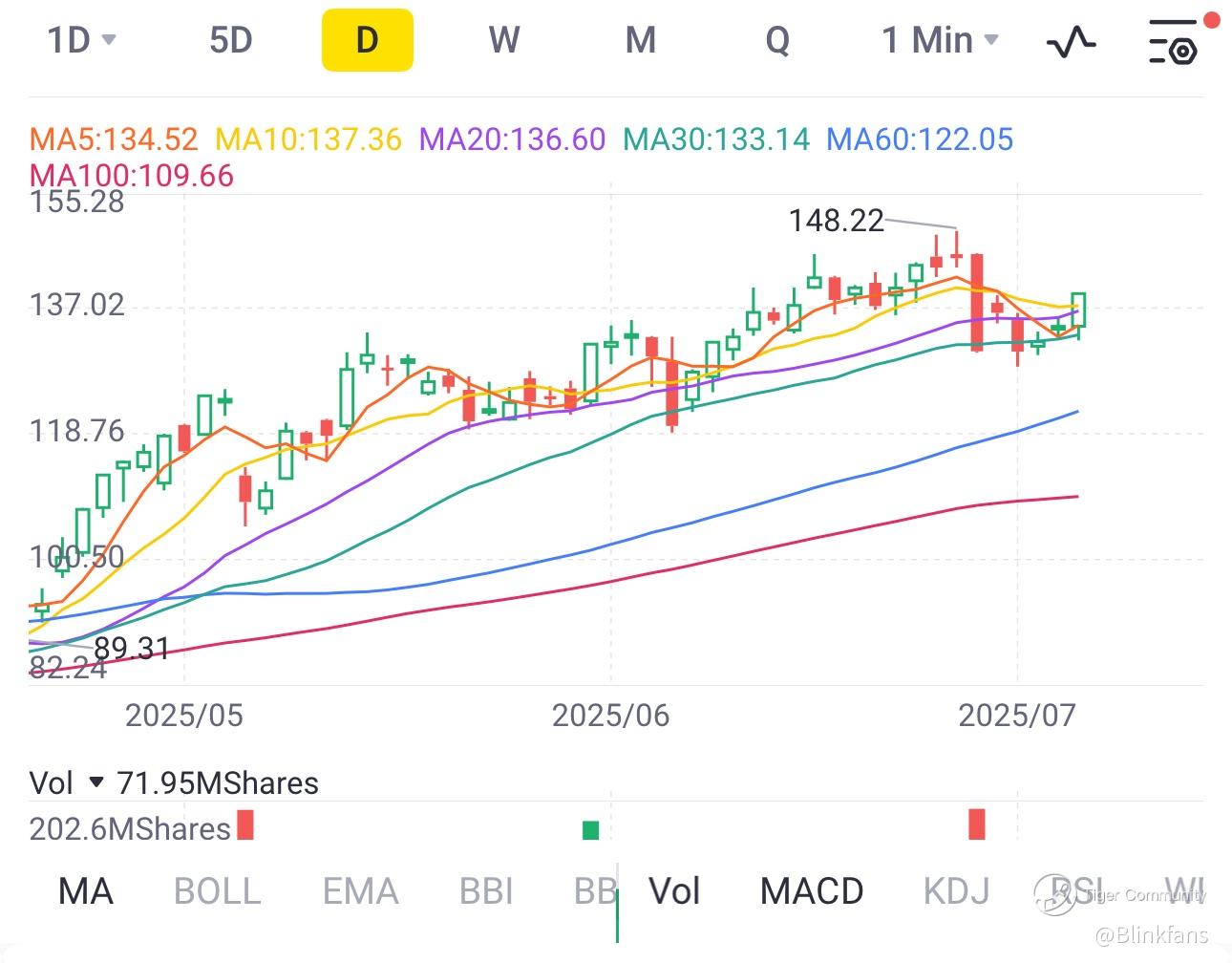
Task: Click the MA20:136.60 legend value
Action: coord(513,139)
